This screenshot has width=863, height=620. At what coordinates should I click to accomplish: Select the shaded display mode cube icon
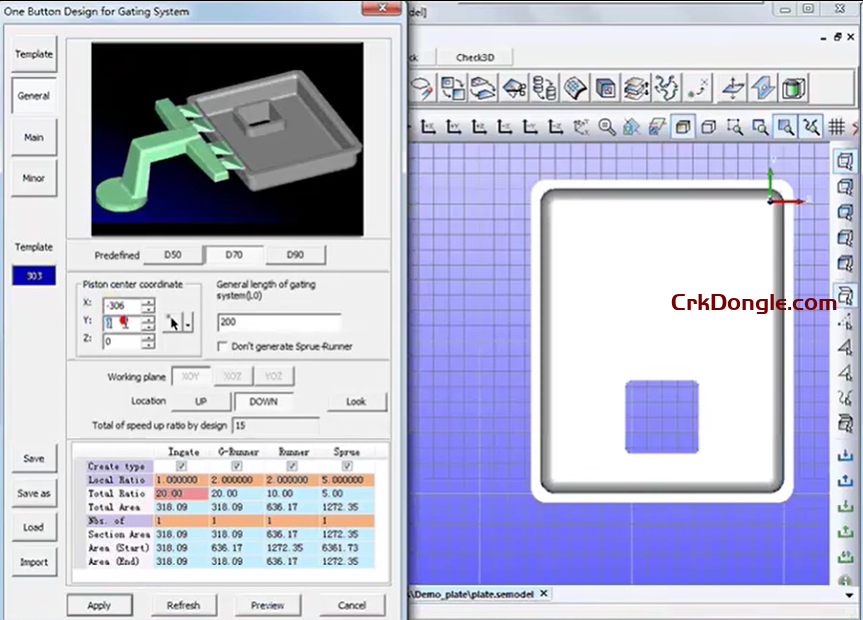[x=684, y=127]
